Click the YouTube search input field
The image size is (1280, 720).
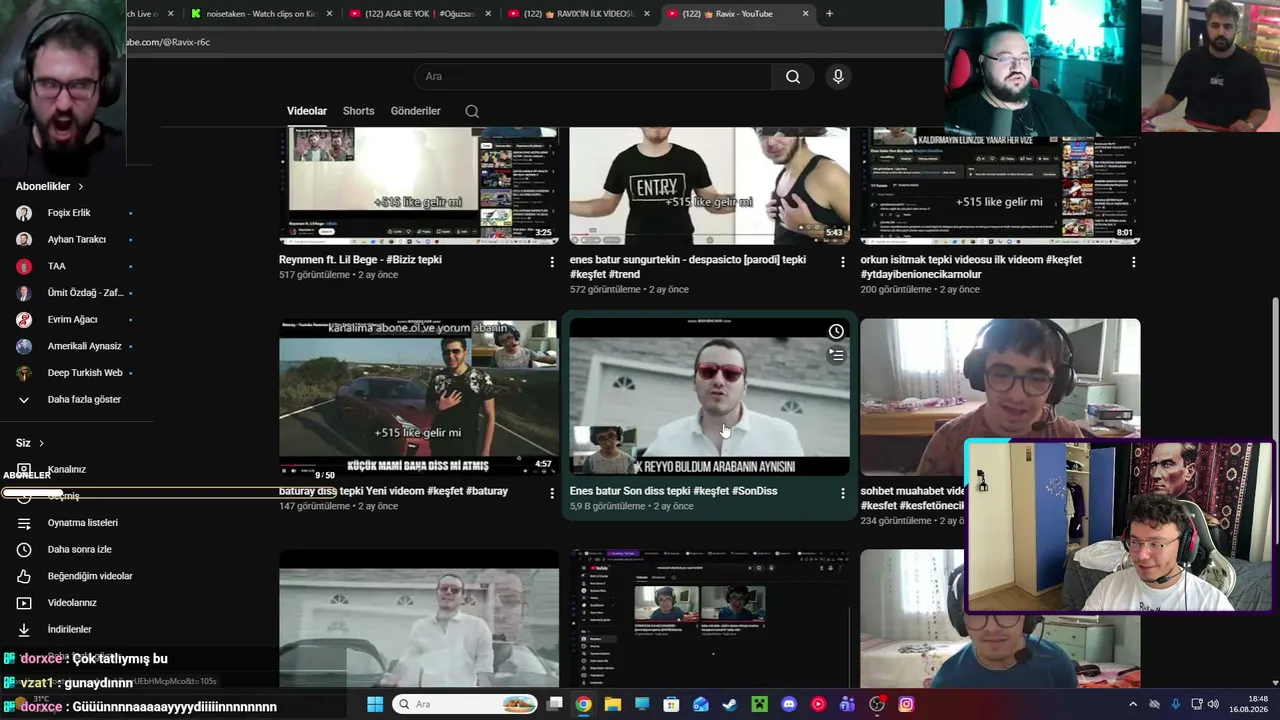[593, 77]
